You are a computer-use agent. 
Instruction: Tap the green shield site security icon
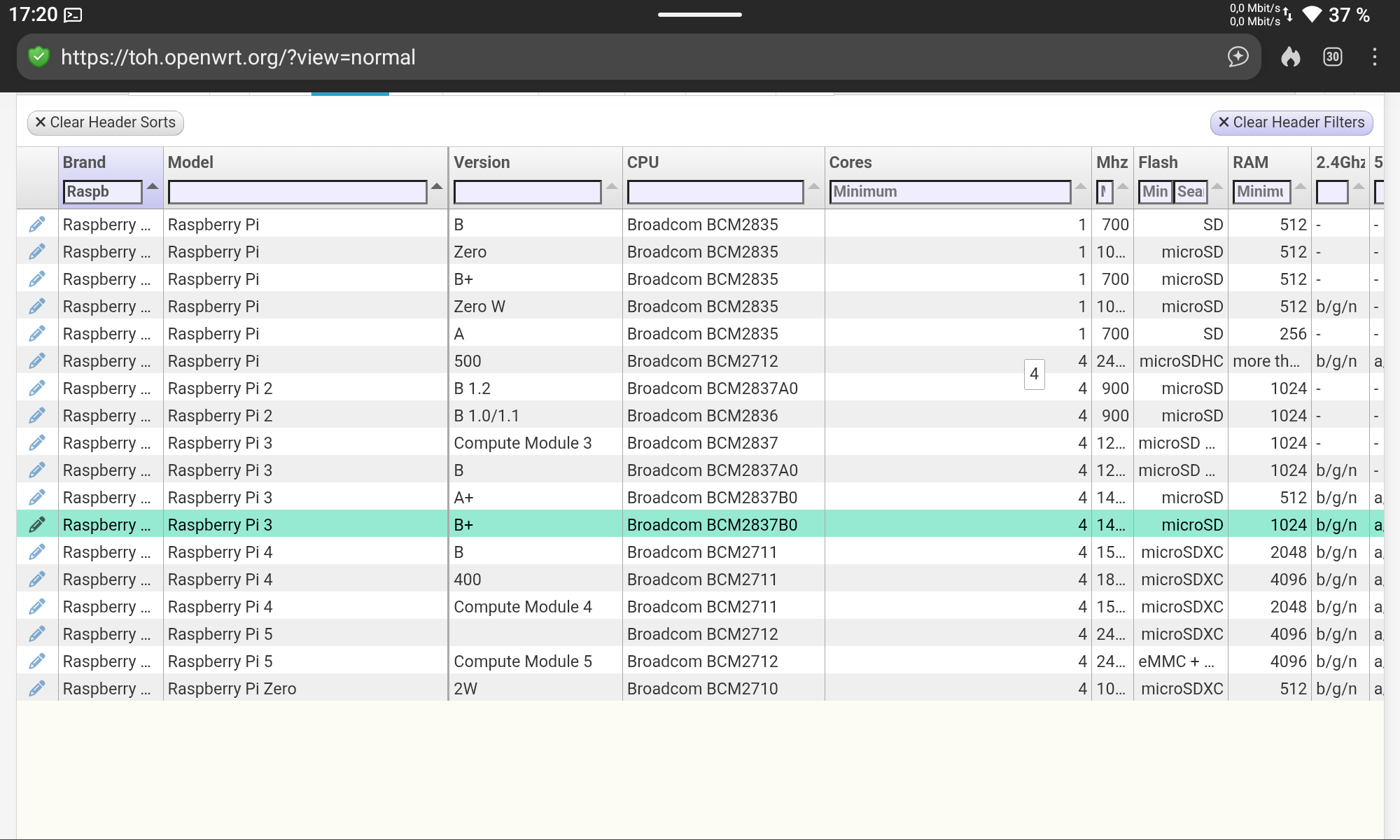pyautogui.click(x=39, y=57)
